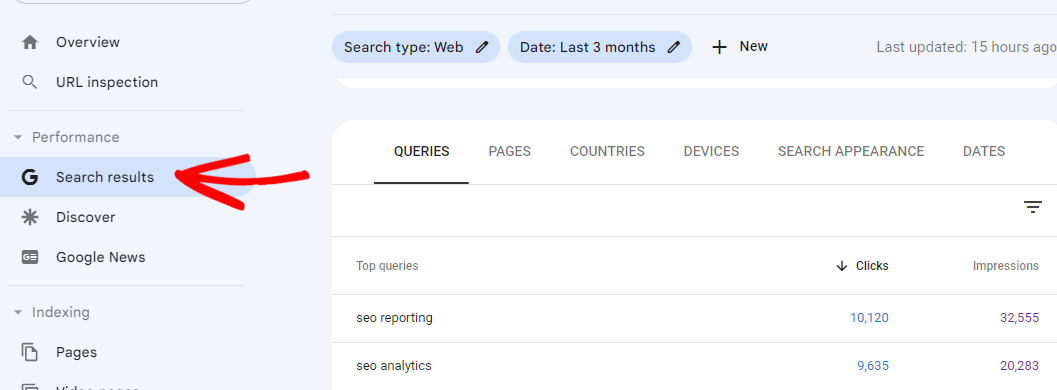
Task: Click the pencil icon on Date filter
Action: point(673,47)
